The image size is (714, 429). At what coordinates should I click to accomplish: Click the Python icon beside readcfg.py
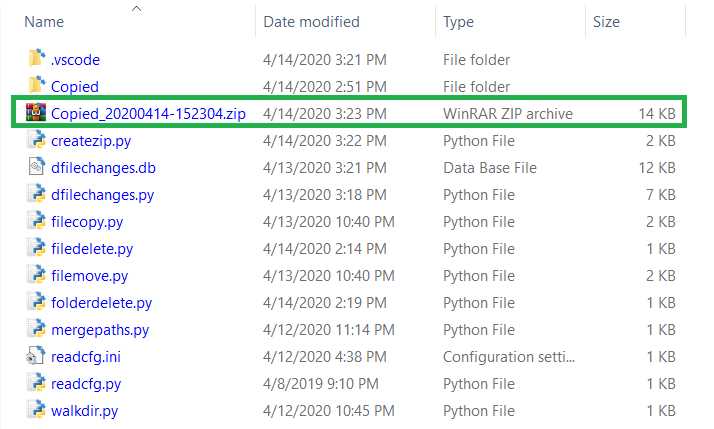36,383
